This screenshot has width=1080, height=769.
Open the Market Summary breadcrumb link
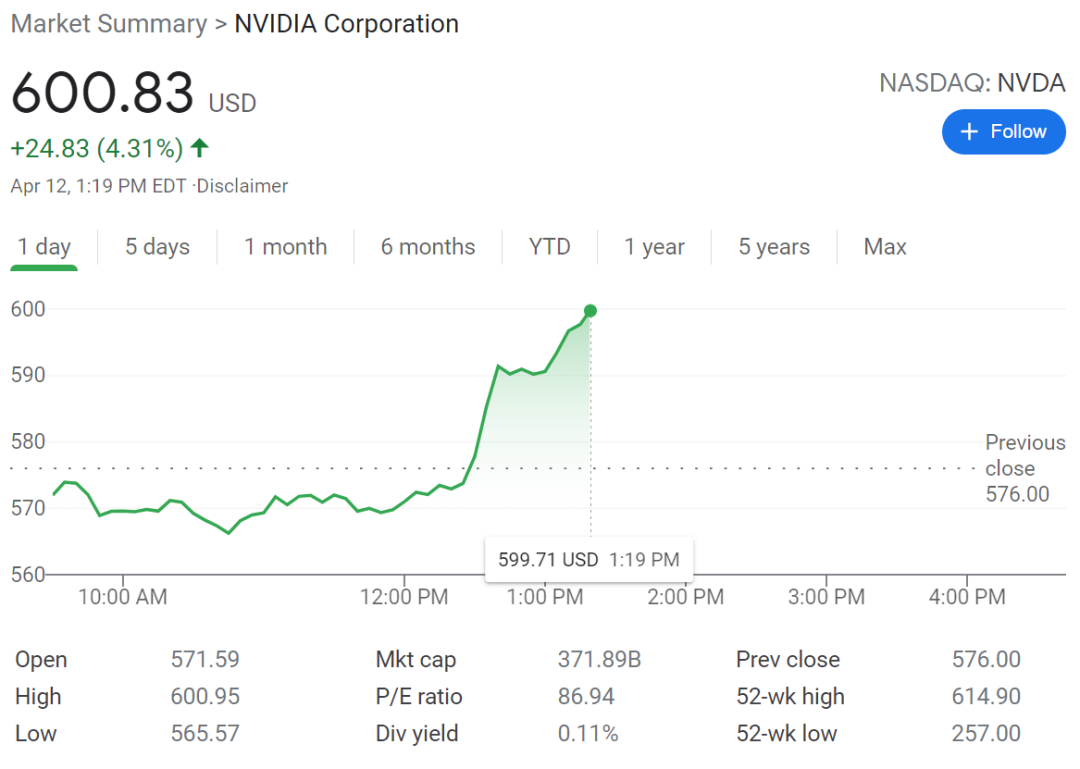click(x=108, y=24)
